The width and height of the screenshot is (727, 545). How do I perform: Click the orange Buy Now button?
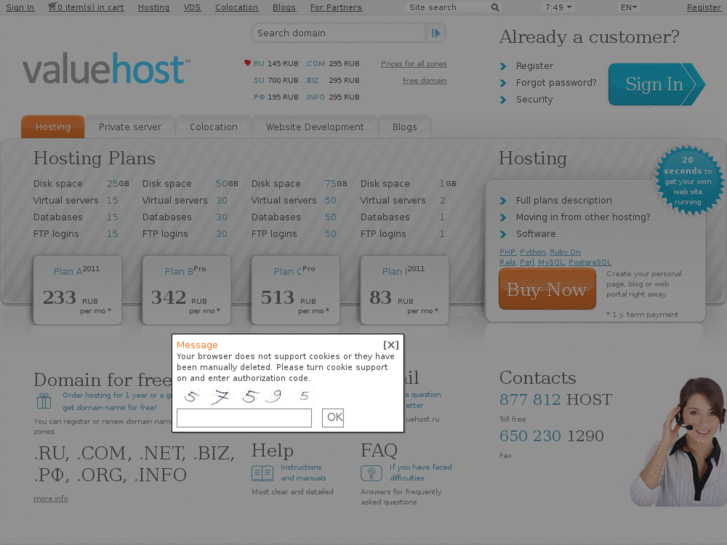(547, 289)
